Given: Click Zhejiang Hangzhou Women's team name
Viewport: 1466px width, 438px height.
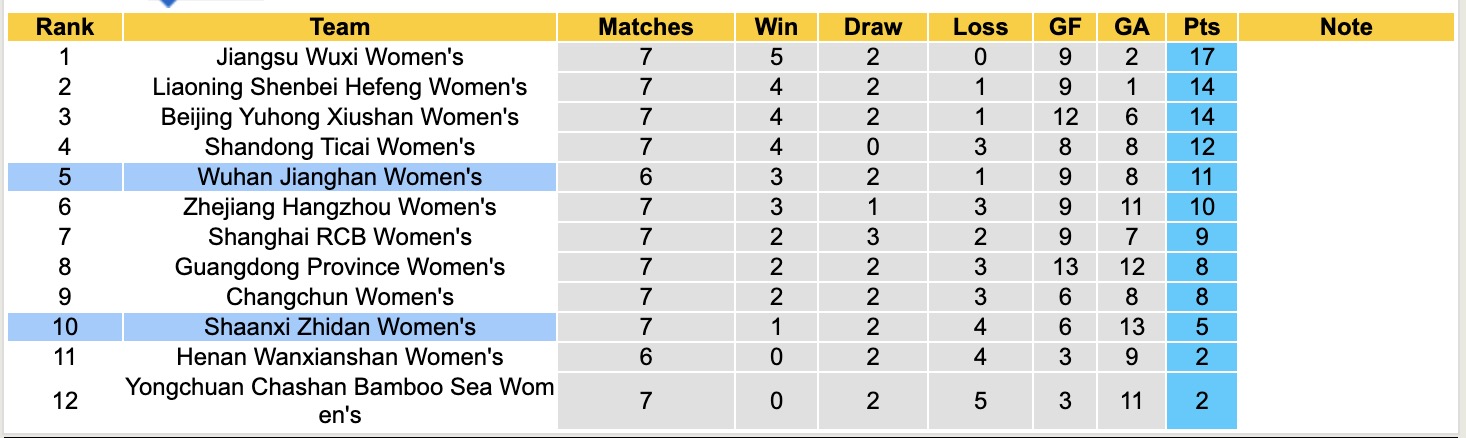Looking at the screenshot, I should click(x=340, y=207).
